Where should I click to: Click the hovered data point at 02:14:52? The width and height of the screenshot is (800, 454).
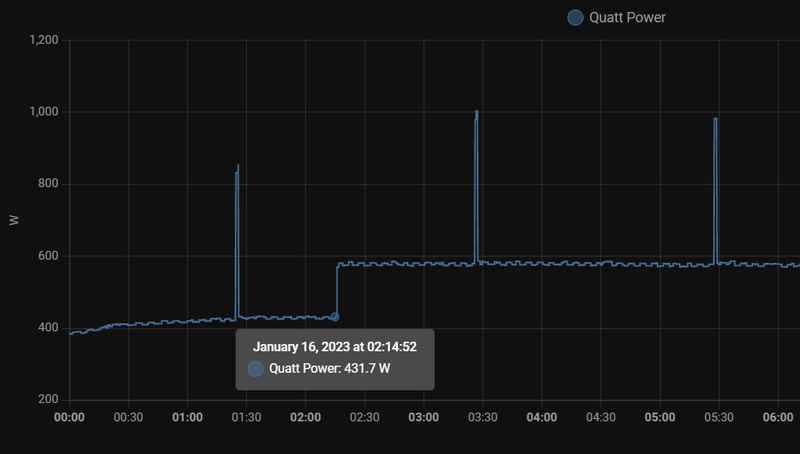335,317
